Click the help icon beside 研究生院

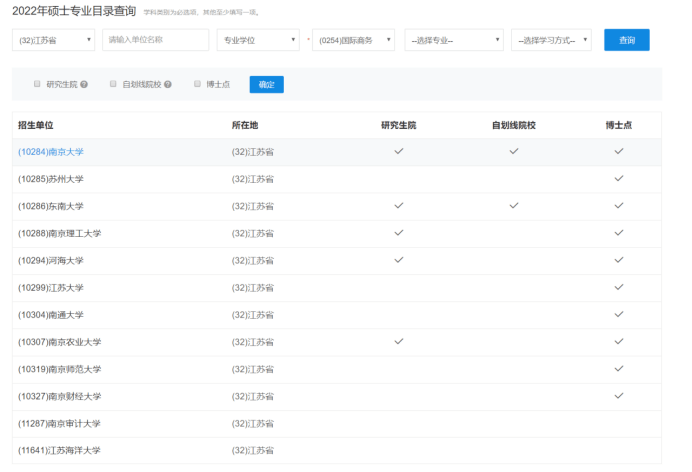point(84,84)
